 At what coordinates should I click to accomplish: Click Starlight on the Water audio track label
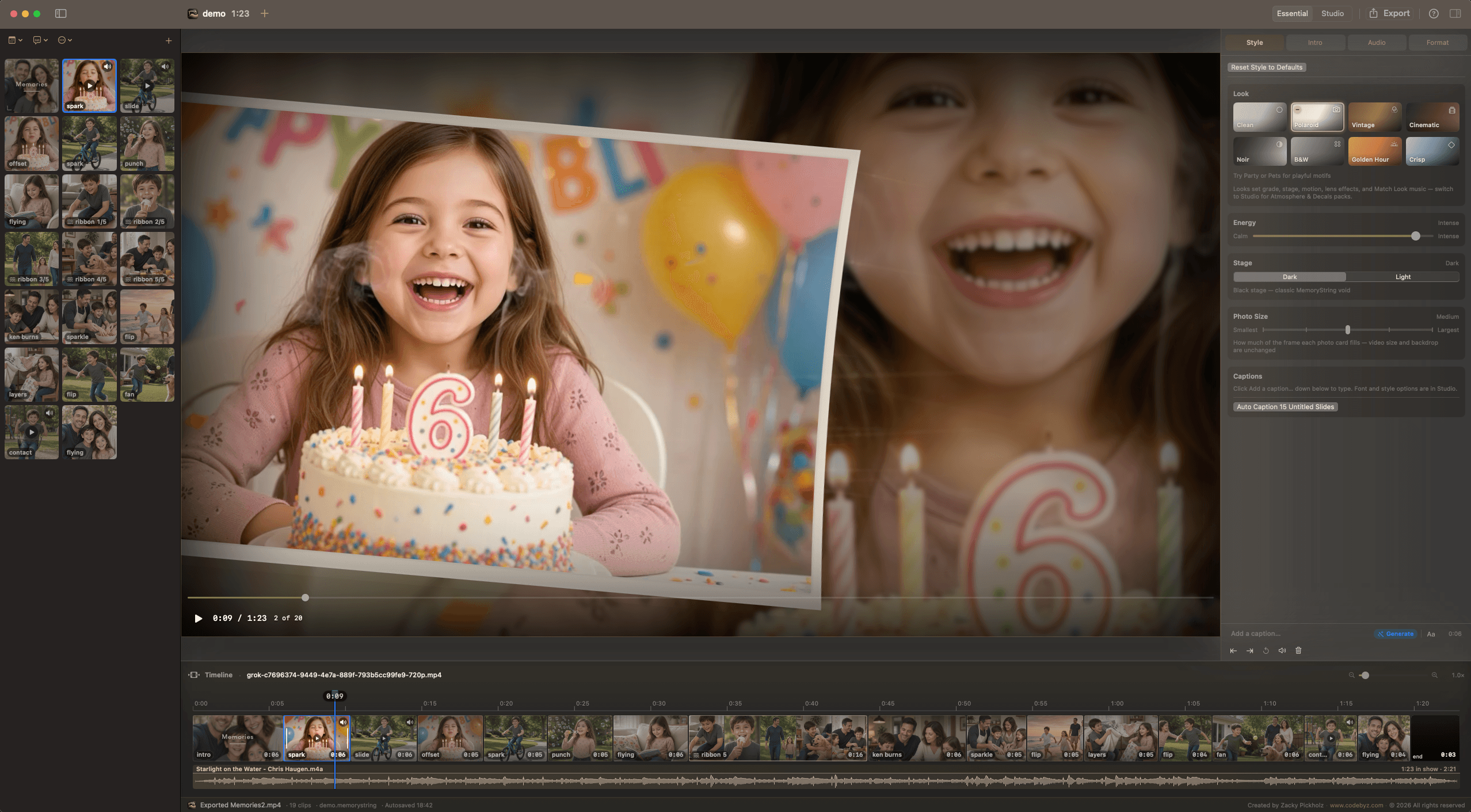259,769
